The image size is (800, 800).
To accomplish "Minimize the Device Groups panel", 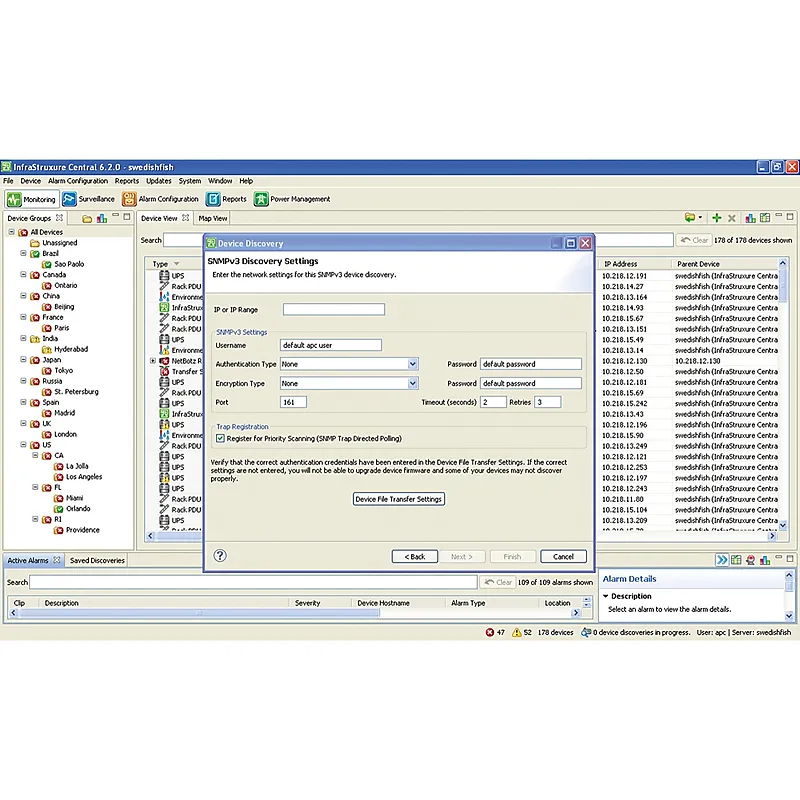I will tap(116, 215).
